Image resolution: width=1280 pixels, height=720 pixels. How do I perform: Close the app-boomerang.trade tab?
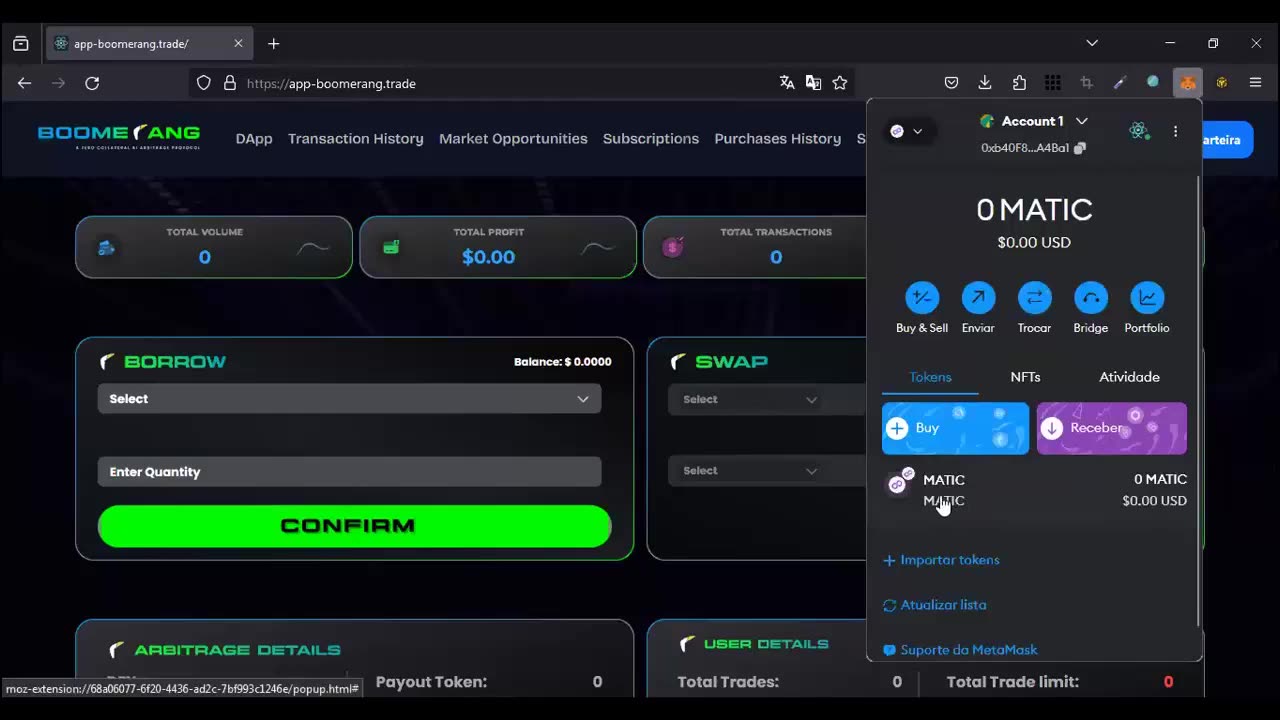[238, 43]
